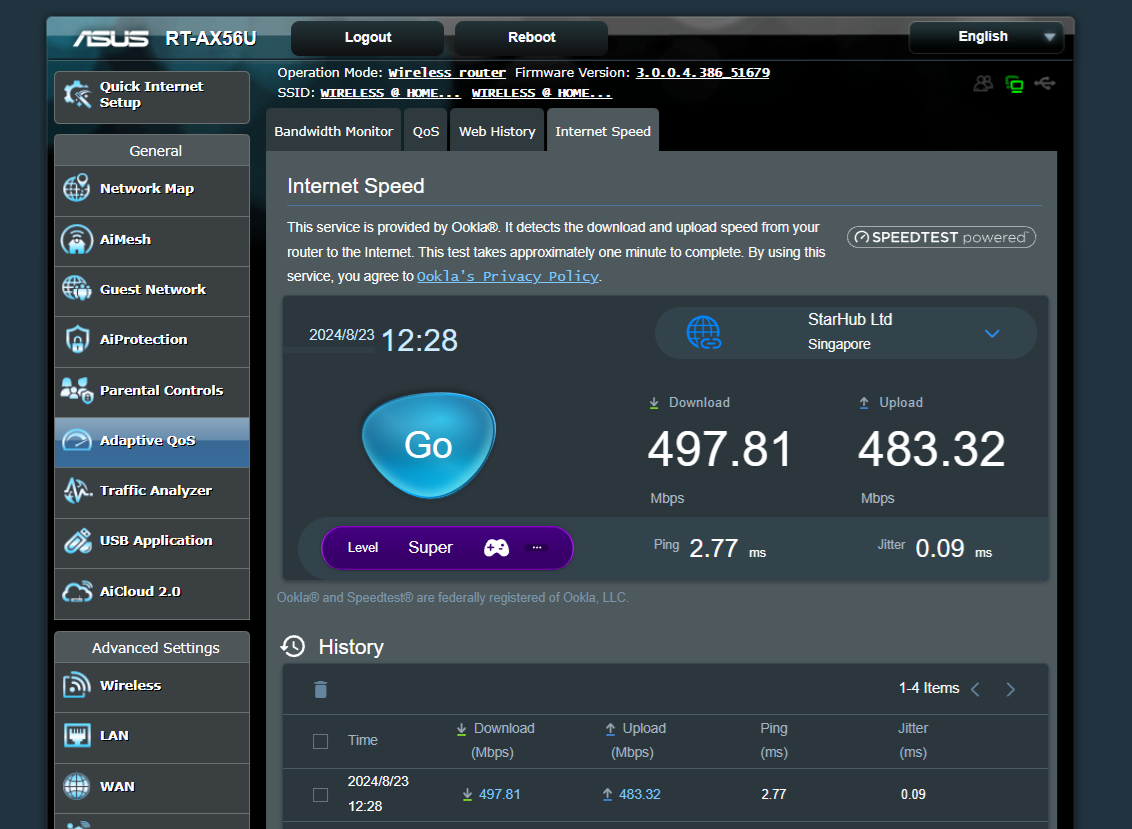Switch to Bandwidth Monitor tab
This screenshot has width=1132, height=829.
334,131
